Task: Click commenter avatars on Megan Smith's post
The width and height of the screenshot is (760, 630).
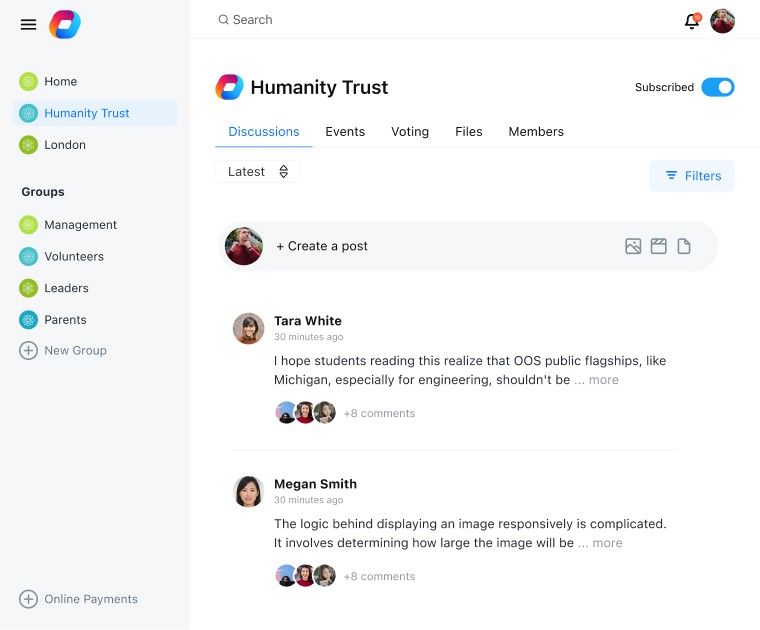Action: point(305,575)
